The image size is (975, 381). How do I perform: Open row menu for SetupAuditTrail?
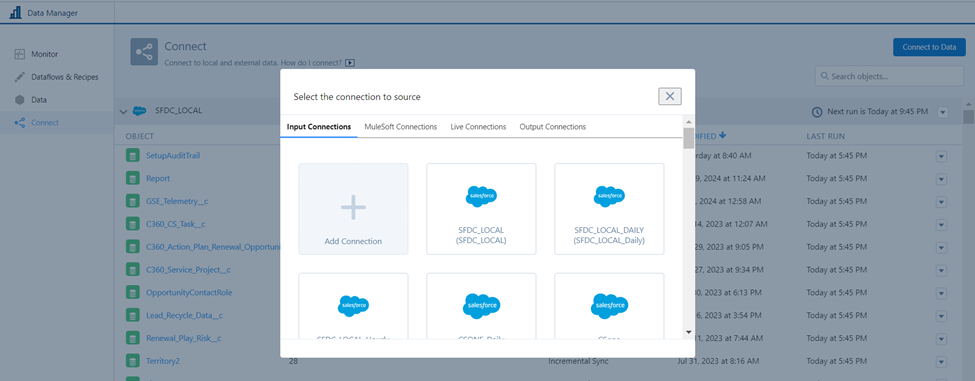(941, 156)
